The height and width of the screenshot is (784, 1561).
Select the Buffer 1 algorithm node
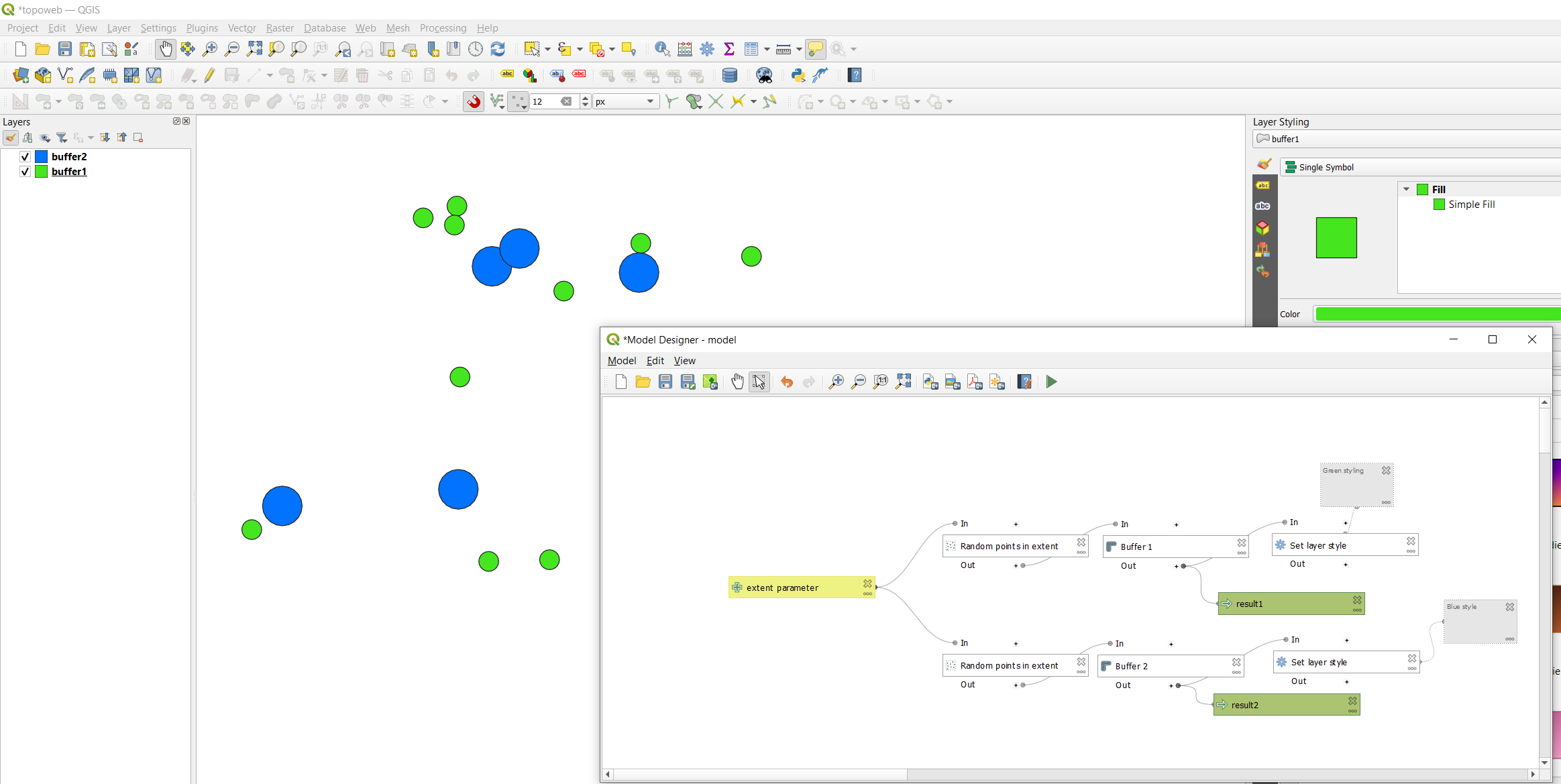(x=1175, y=547)
